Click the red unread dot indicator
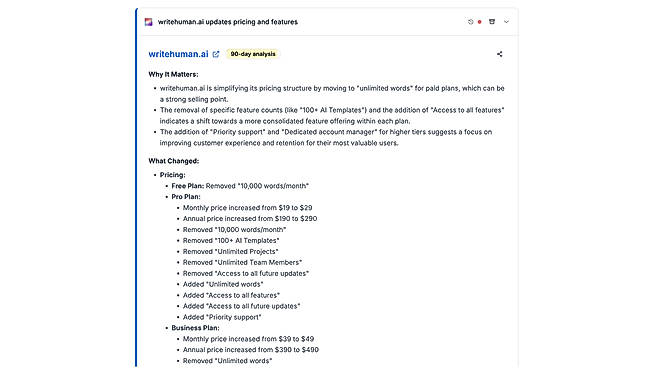The width and height of the screenshot is (654, 368). (x=480, y=22)
